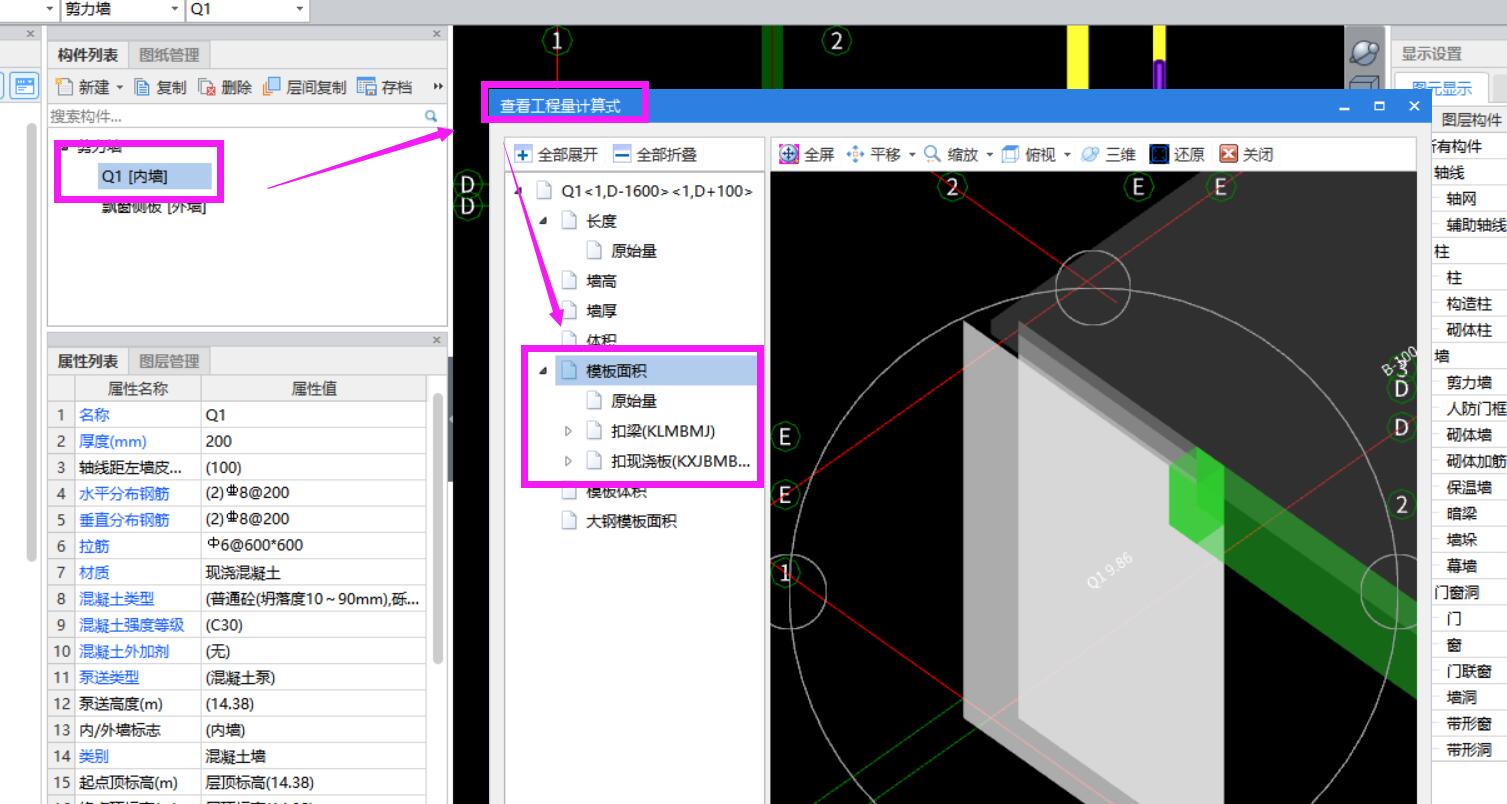Click 辅助轴线 in the layer component list
Image resolution: width=1507 pixels, height=804 pixels.
pyautogui.click(x=1476, y=225)
